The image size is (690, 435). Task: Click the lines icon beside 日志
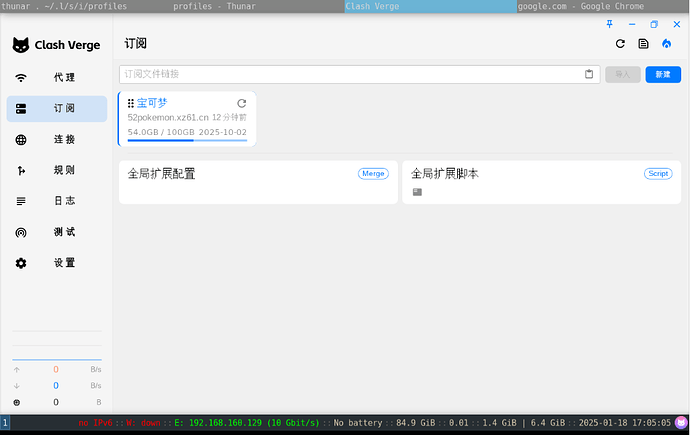[21, 201]
